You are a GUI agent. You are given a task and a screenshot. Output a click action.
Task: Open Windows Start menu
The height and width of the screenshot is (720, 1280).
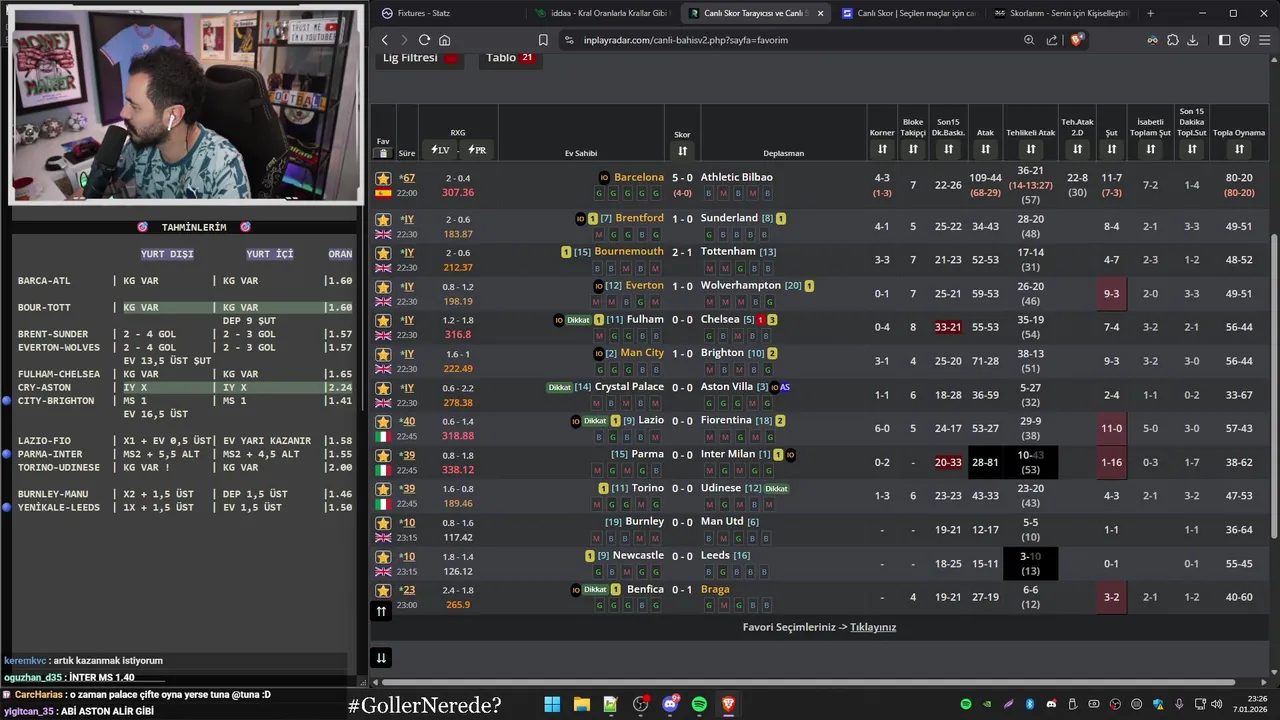tap(552, 704)
